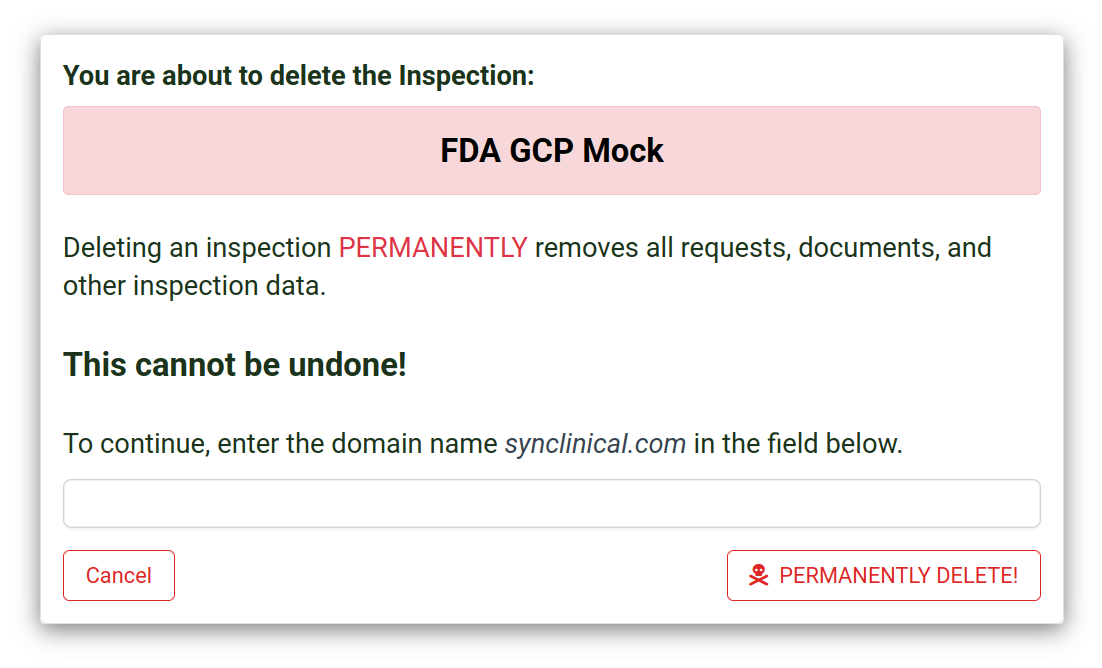The height and width of the screenshot is (668, 1102).
Task: Click 'To continue, enter the domain name' text
Action: coord(281,443)
